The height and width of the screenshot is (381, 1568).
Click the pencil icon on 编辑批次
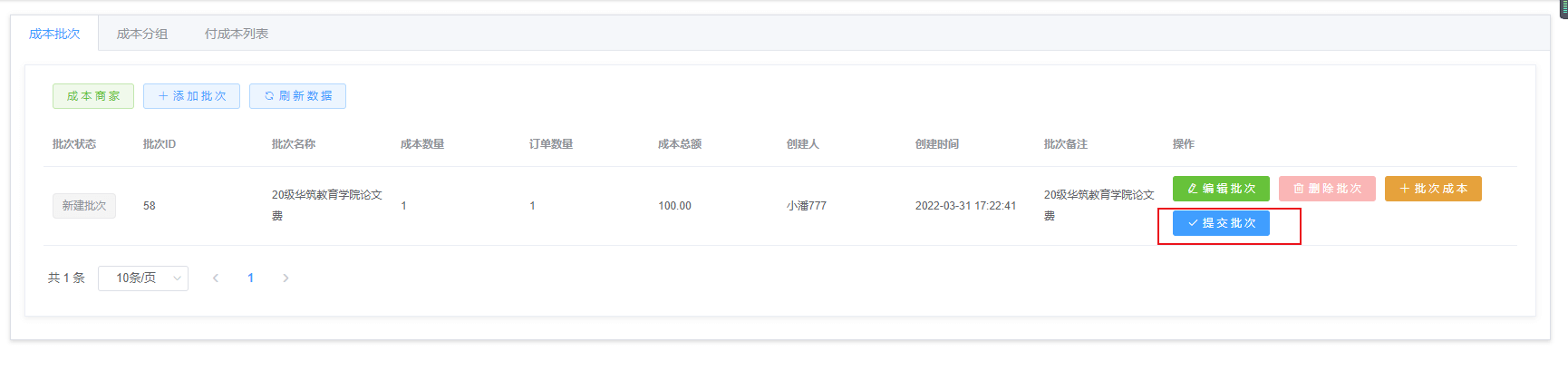pyautogui.click(x=1192, y=189)
